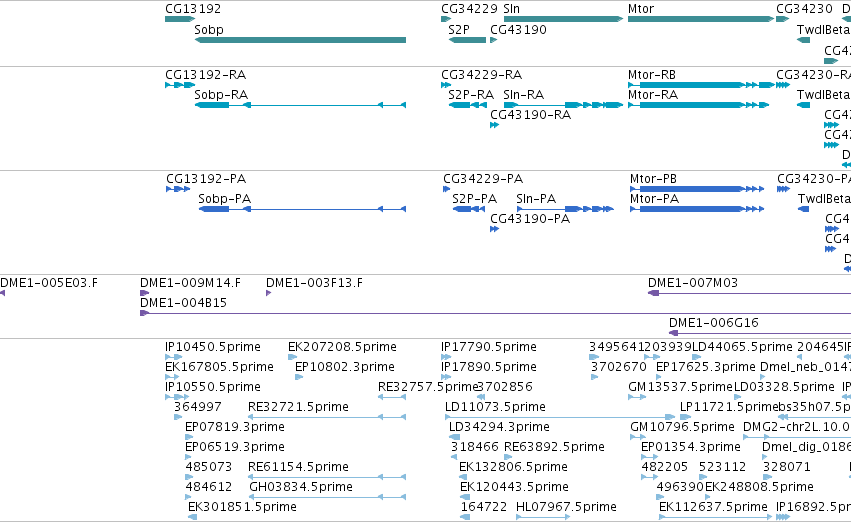Open EST IP17790.5prime
Image resolution: width=851 pixels, height=522 pixels.
tap(489, 347)
